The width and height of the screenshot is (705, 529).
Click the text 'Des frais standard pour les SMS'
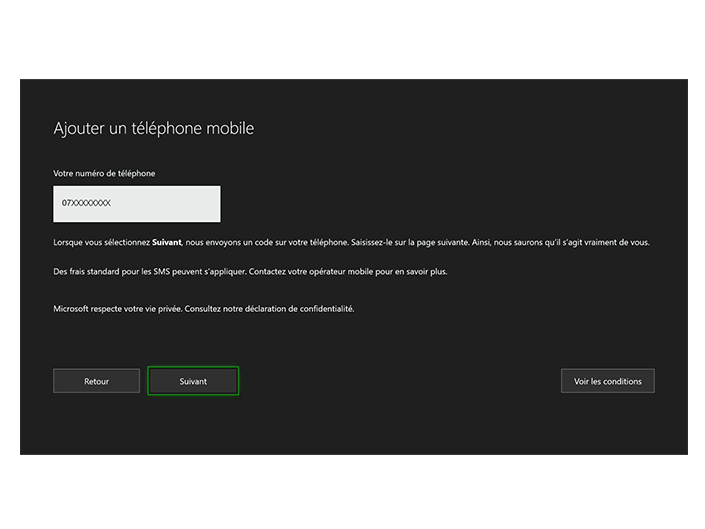click(112, 271)
